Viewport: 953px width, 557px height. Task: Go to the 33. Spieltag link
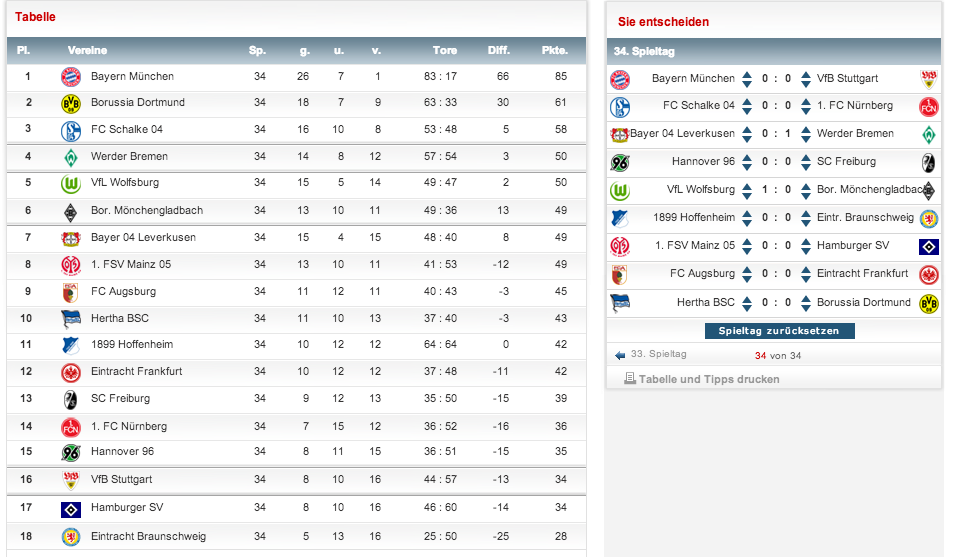click(x=658, y=354)
